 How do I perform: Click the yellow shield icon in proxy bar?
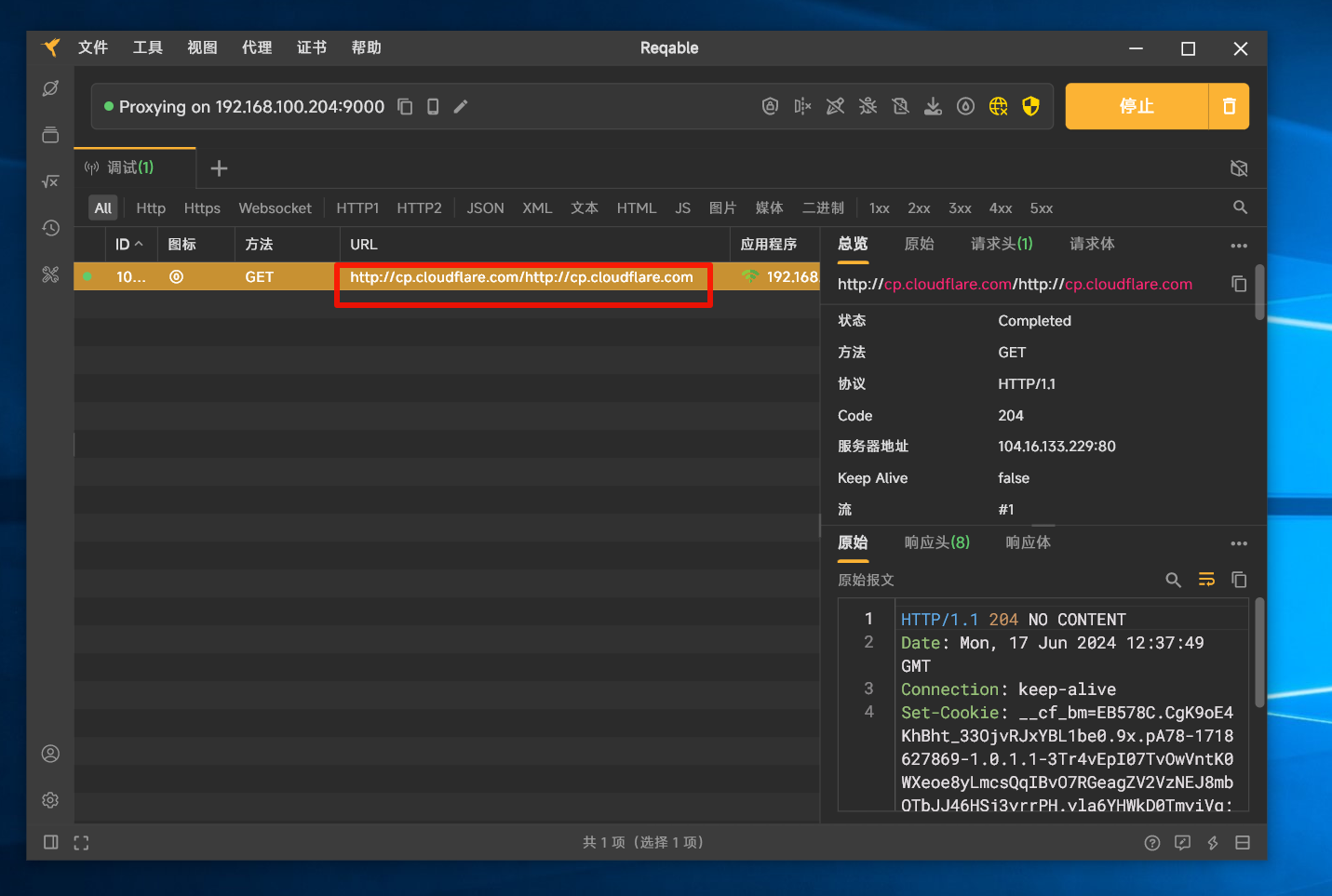coord(1030,106)
